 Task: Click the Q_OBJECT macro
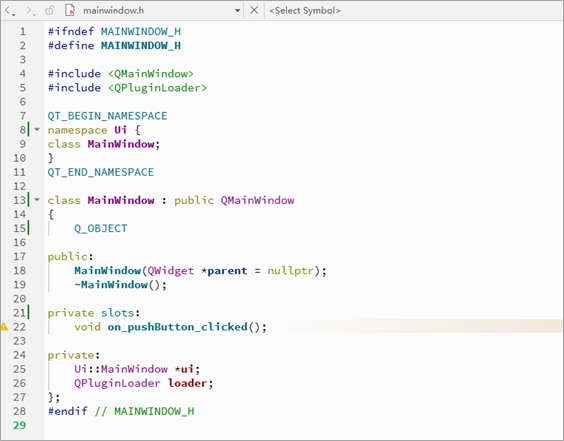(x=101, y=228)
